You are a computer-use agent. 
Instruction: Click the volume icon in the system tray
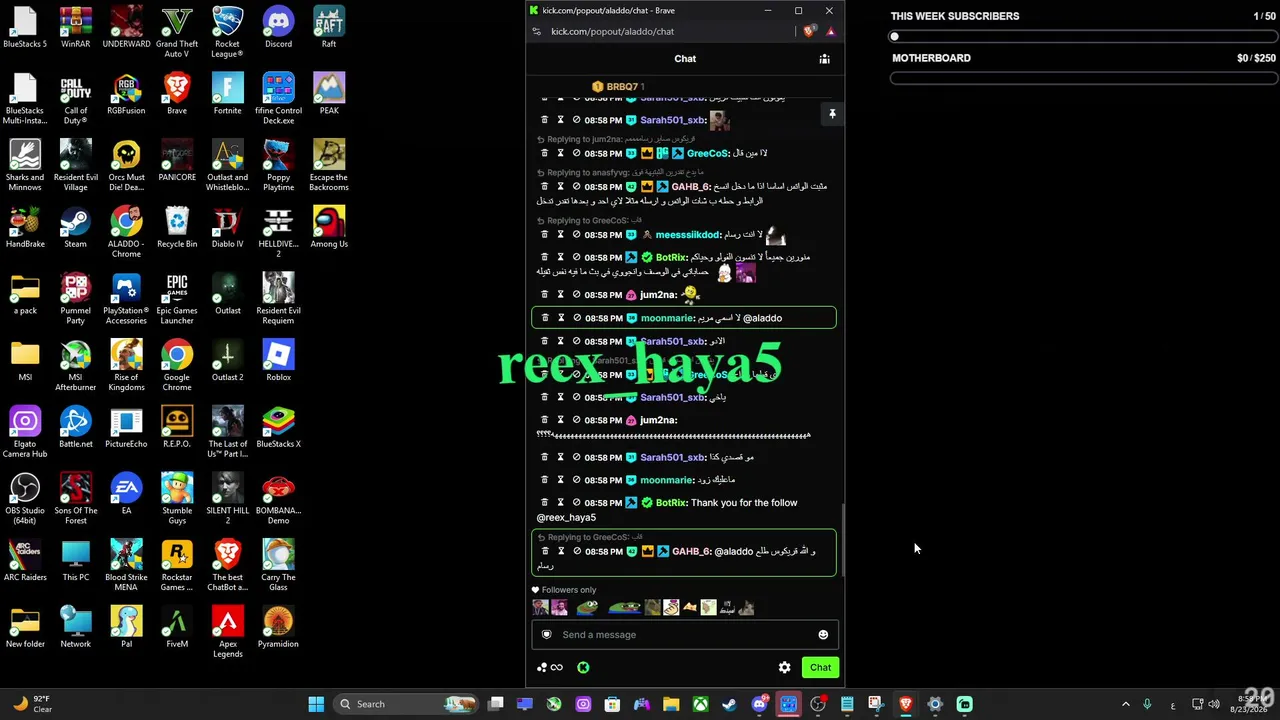tap(1215, 704)
